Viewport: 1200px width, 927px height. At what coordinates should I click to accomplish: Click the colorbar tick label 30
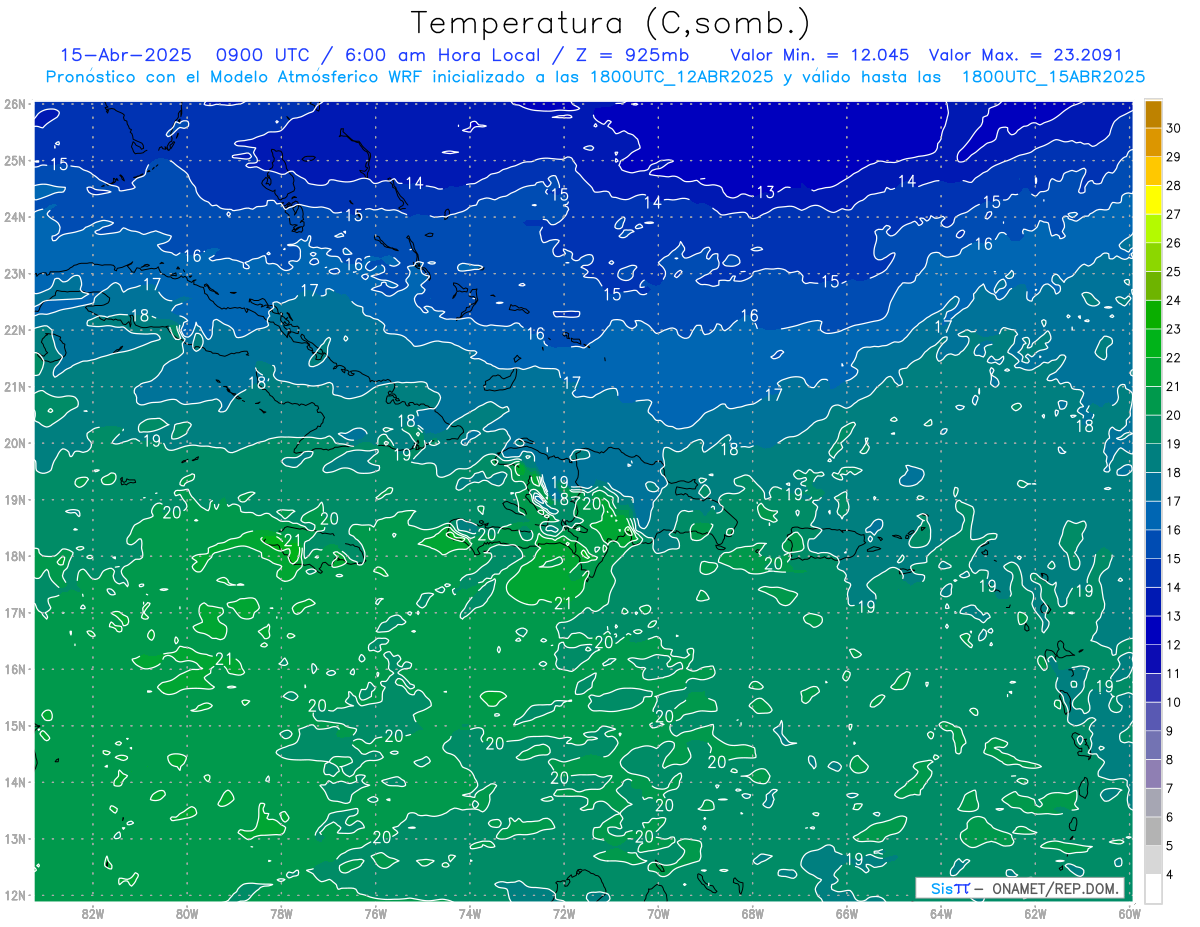tap(1174, 127)
